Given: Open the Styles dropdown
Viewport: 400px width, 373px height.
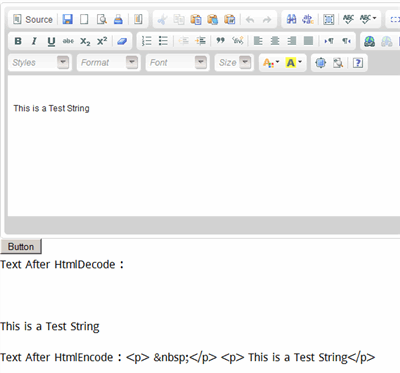Looking at the screenshot, I should [40, 62].
